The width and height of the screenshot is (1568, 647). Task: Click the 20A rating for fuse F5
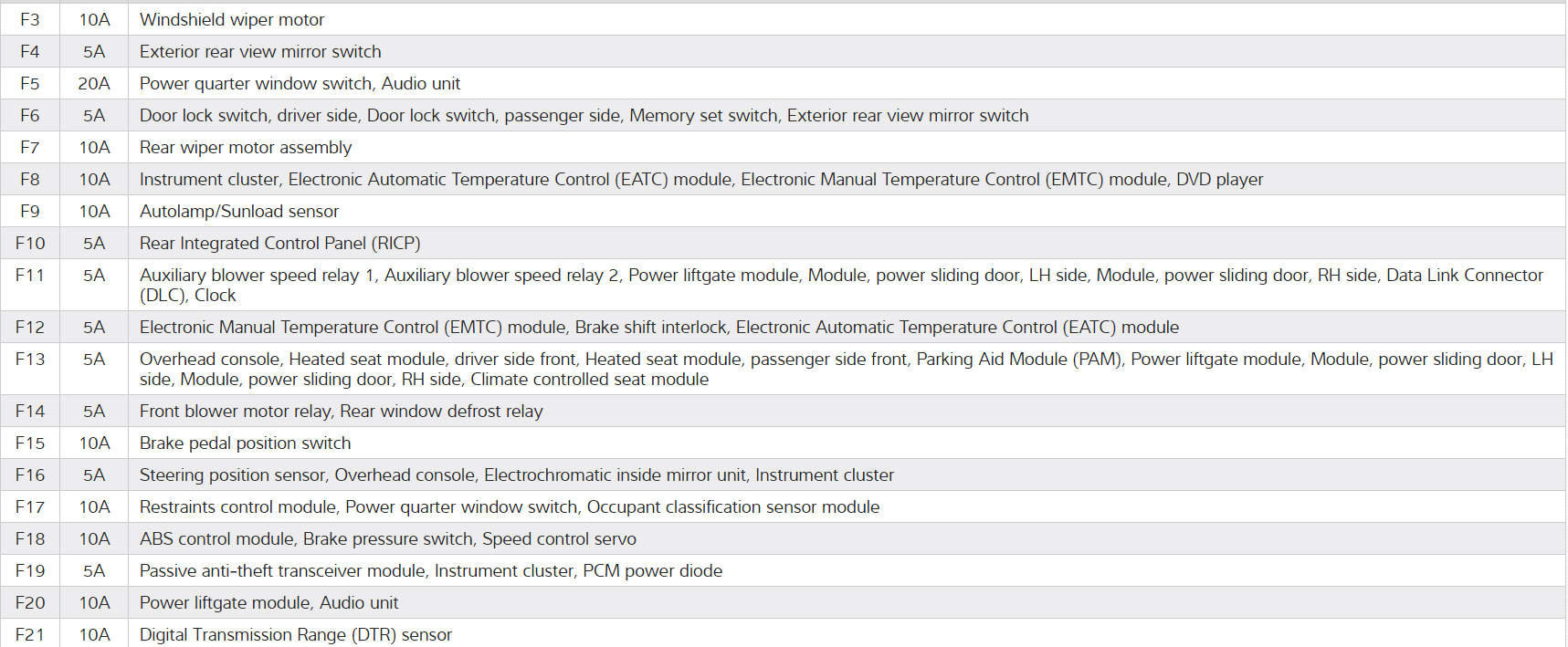(x=94, y=83)
